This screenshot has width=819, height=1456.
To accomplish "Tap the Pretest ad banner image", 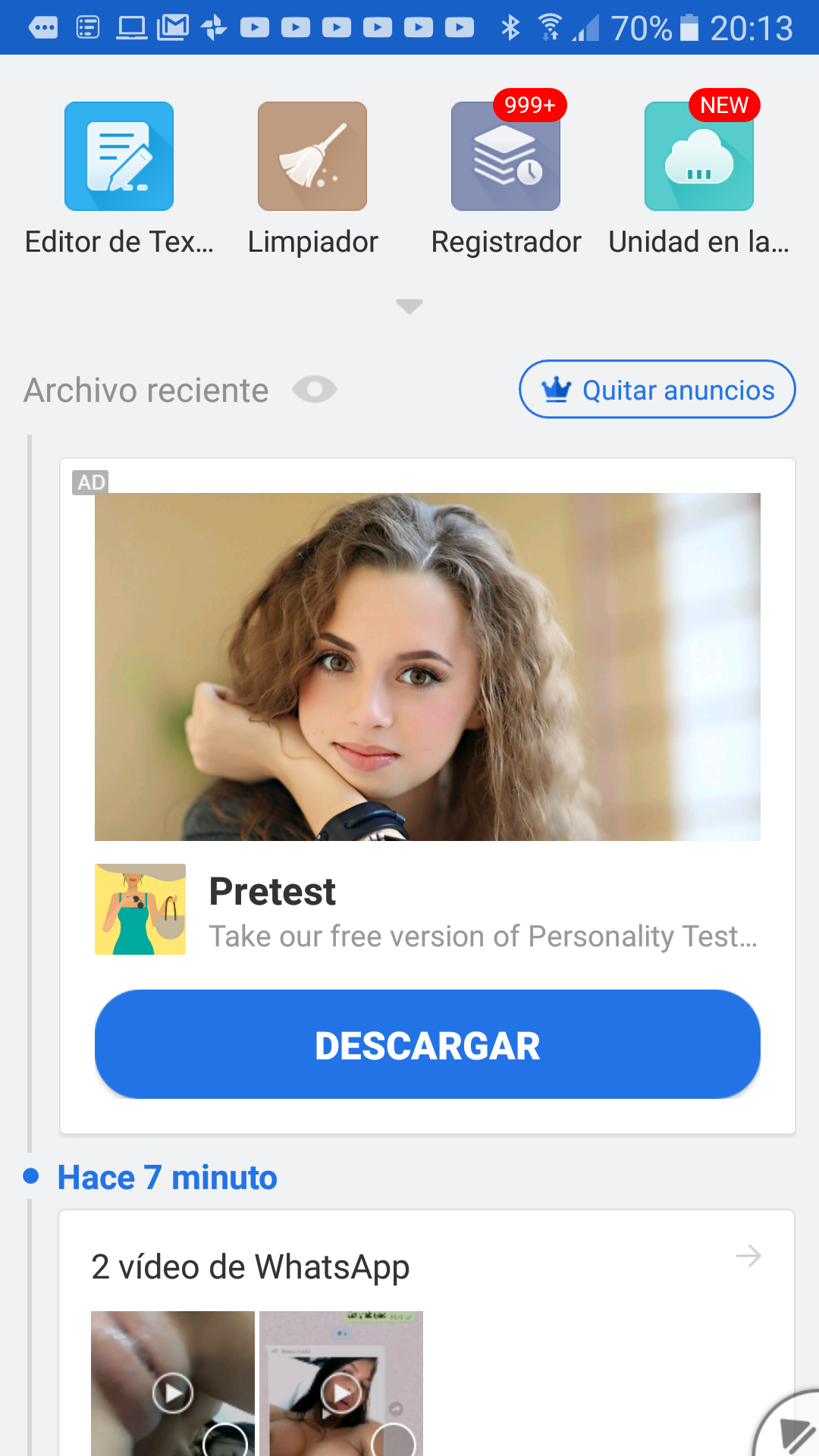I will point(428,667).
